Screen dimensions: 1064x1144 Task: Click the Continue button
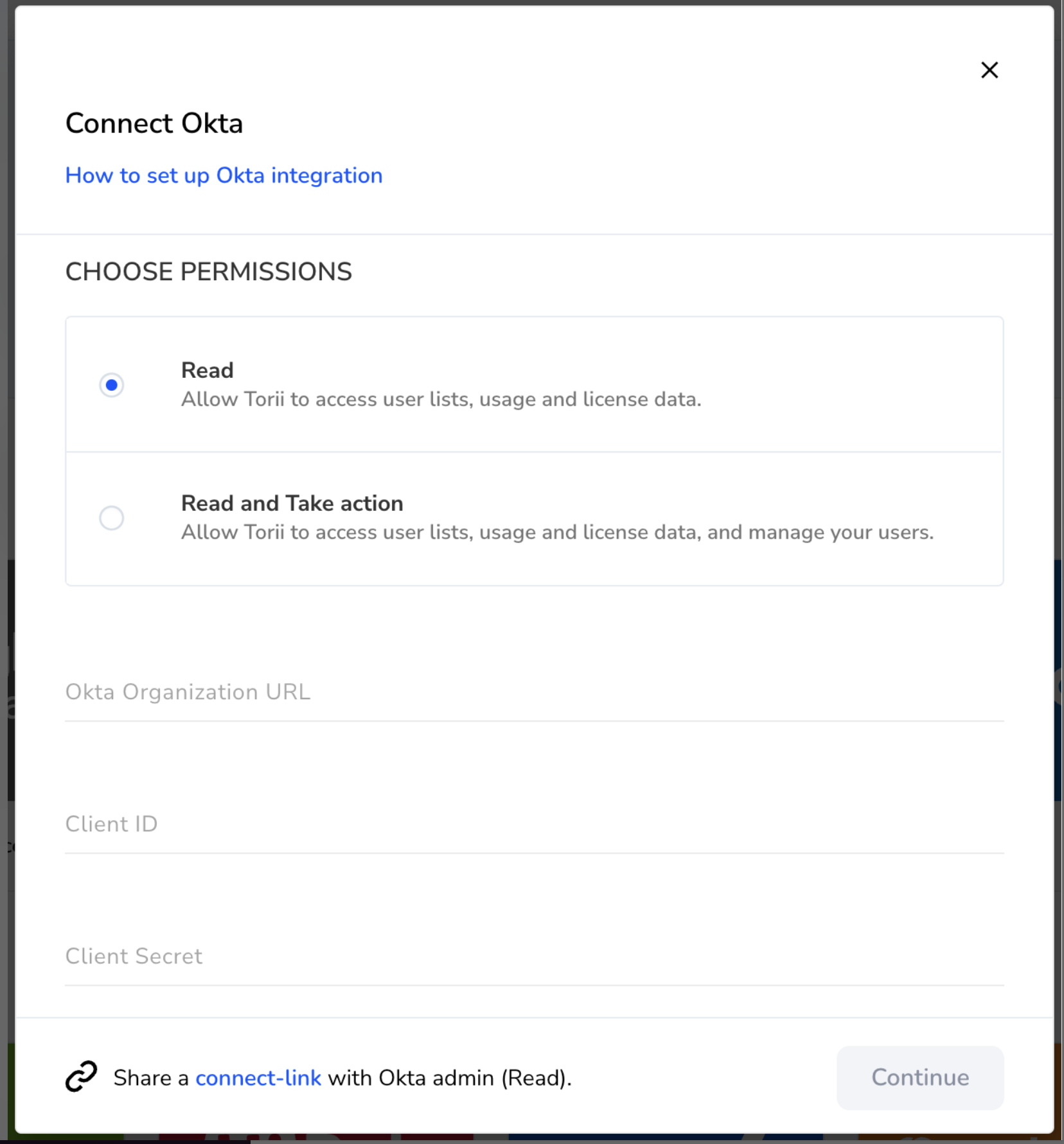click(x=920, y=1077)
